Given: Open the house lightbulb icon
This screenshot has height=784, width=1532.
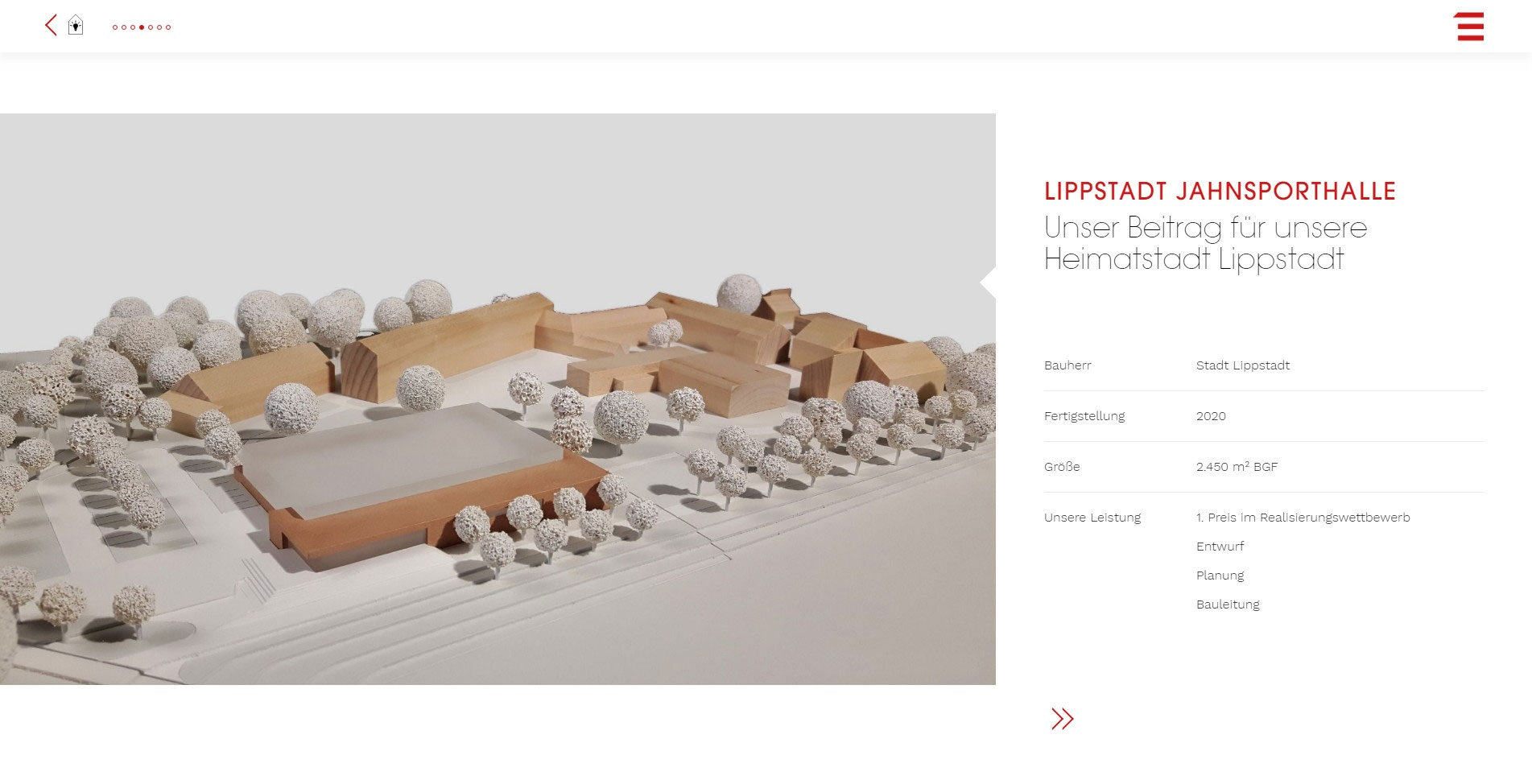Looking at the screenshot, I should (x=76, y=24).
